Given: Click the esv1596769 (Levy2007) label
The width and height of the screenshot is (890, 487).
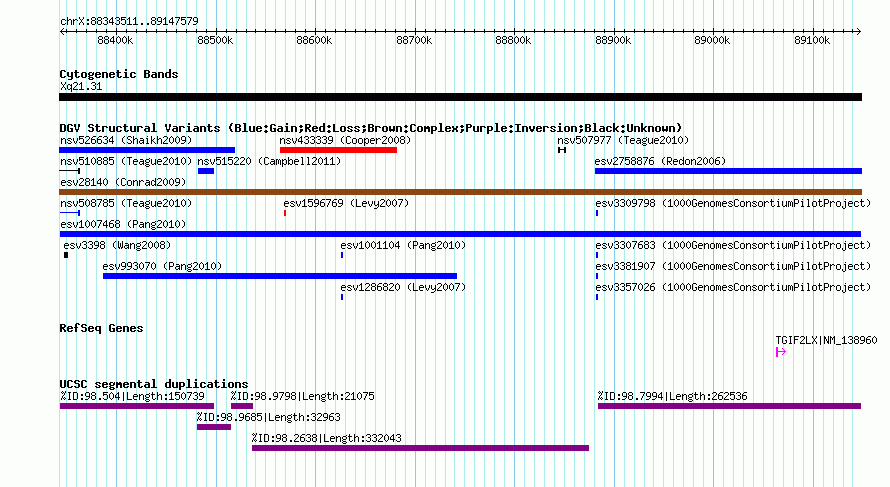Looking at the screenshot, I should 346,203.
